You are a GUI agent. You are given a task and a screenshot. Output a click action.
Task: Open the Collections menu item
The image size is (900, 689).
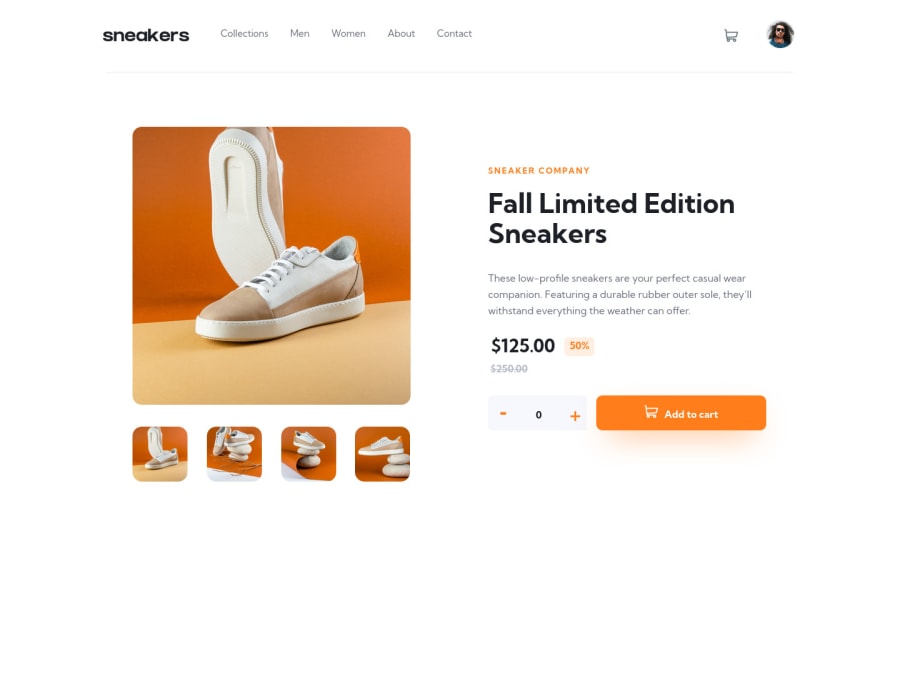244,33
